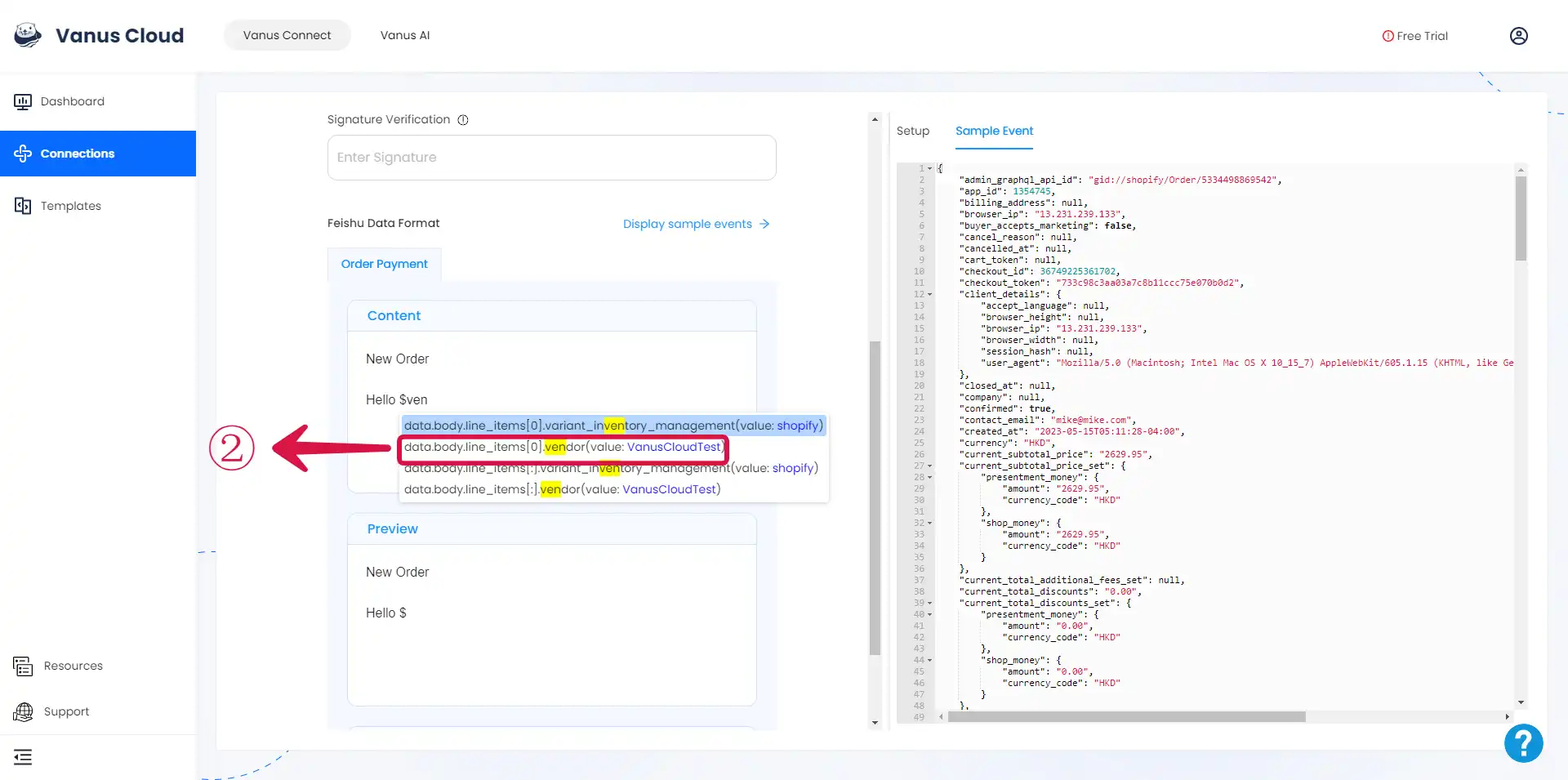Click the JSON editor horizontal scrollbar thumb

click(1126, 717)
